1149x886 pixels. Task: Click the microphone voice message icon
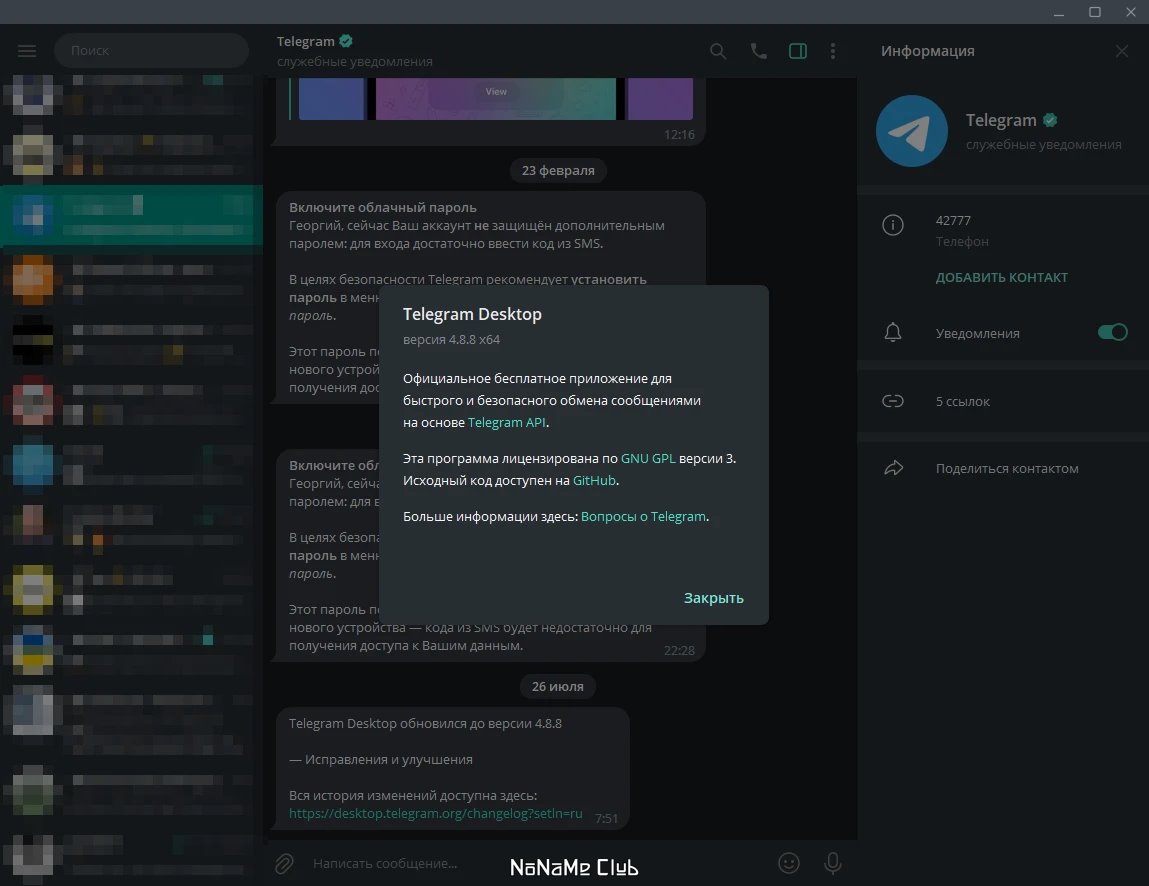832,863
